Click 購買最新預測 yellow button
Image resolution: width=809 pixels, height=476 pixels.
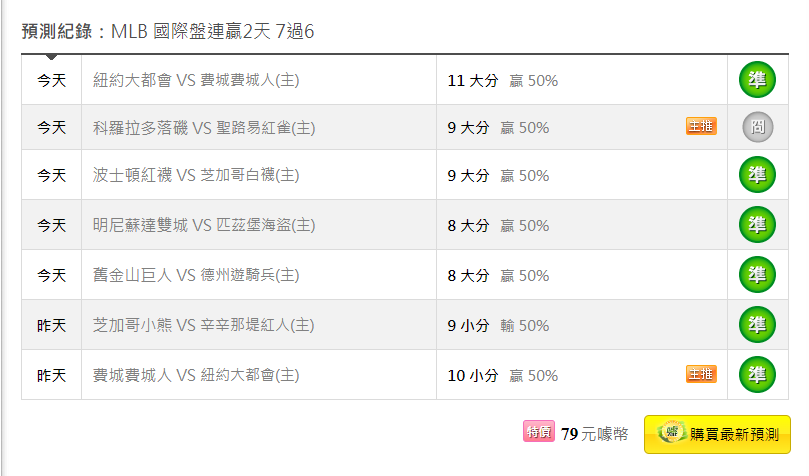pyautogui.click(x=717, y=434)
